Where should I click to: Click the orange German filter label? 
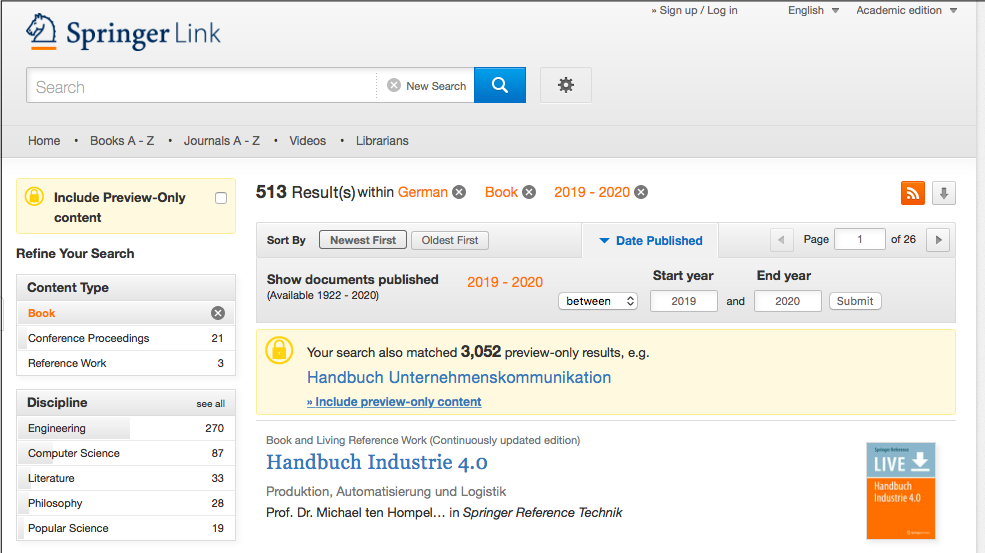pyautogui.click(x=423, y=192)
